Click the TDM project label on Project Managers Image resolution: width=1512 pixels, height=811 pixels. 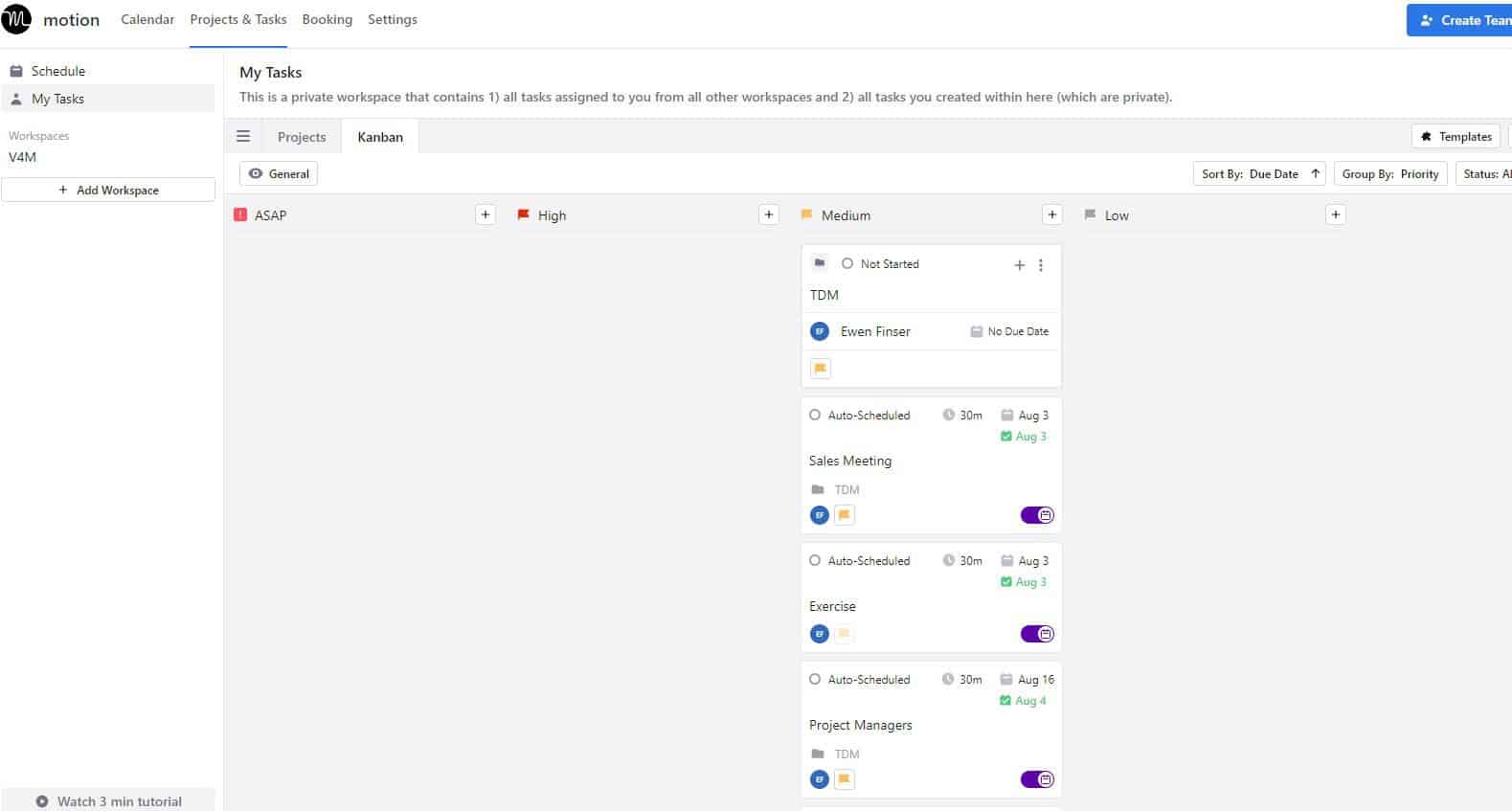(x=846, y=754)
